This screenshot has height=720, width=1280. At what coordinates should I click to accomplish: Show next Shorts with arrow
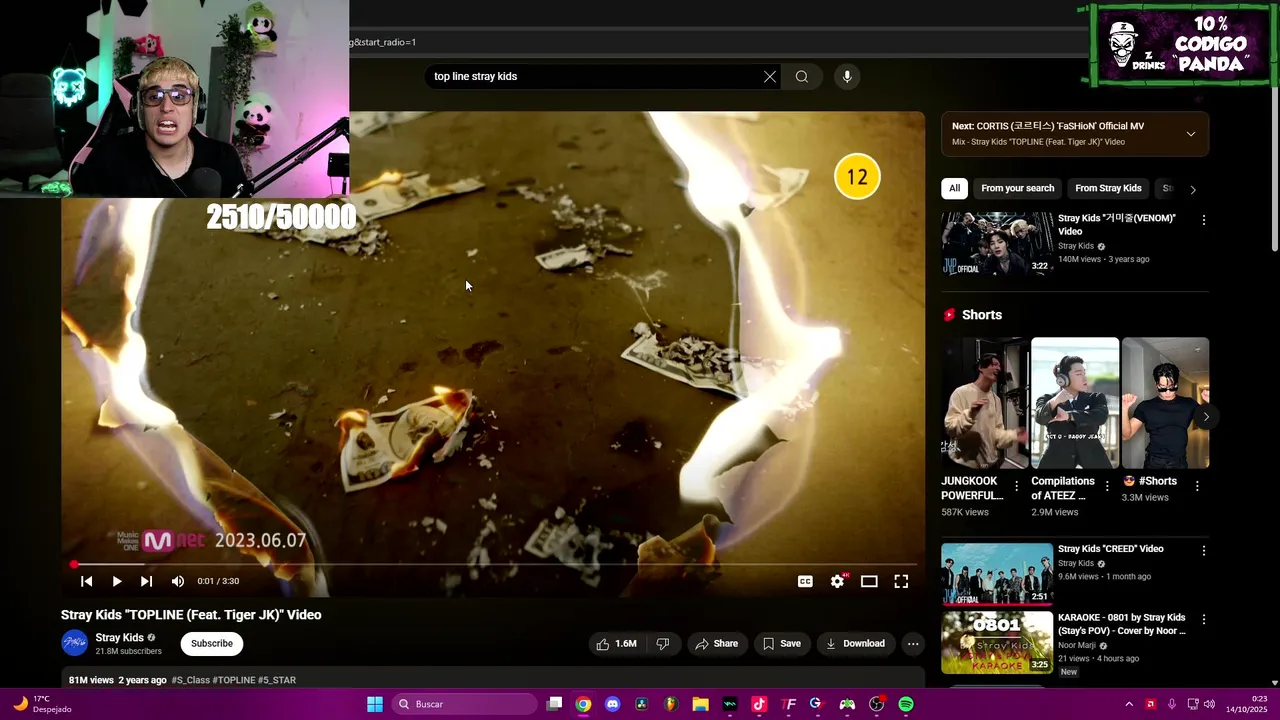coord(1206,417)
